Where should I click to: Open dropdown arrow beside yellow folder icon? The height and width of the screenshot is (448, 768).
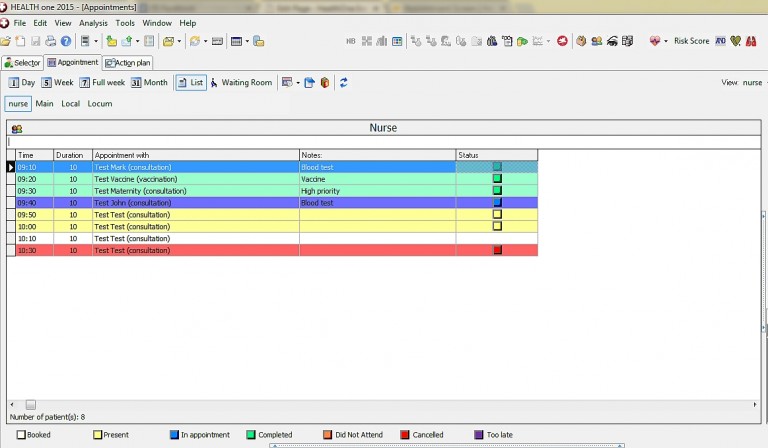179,42
